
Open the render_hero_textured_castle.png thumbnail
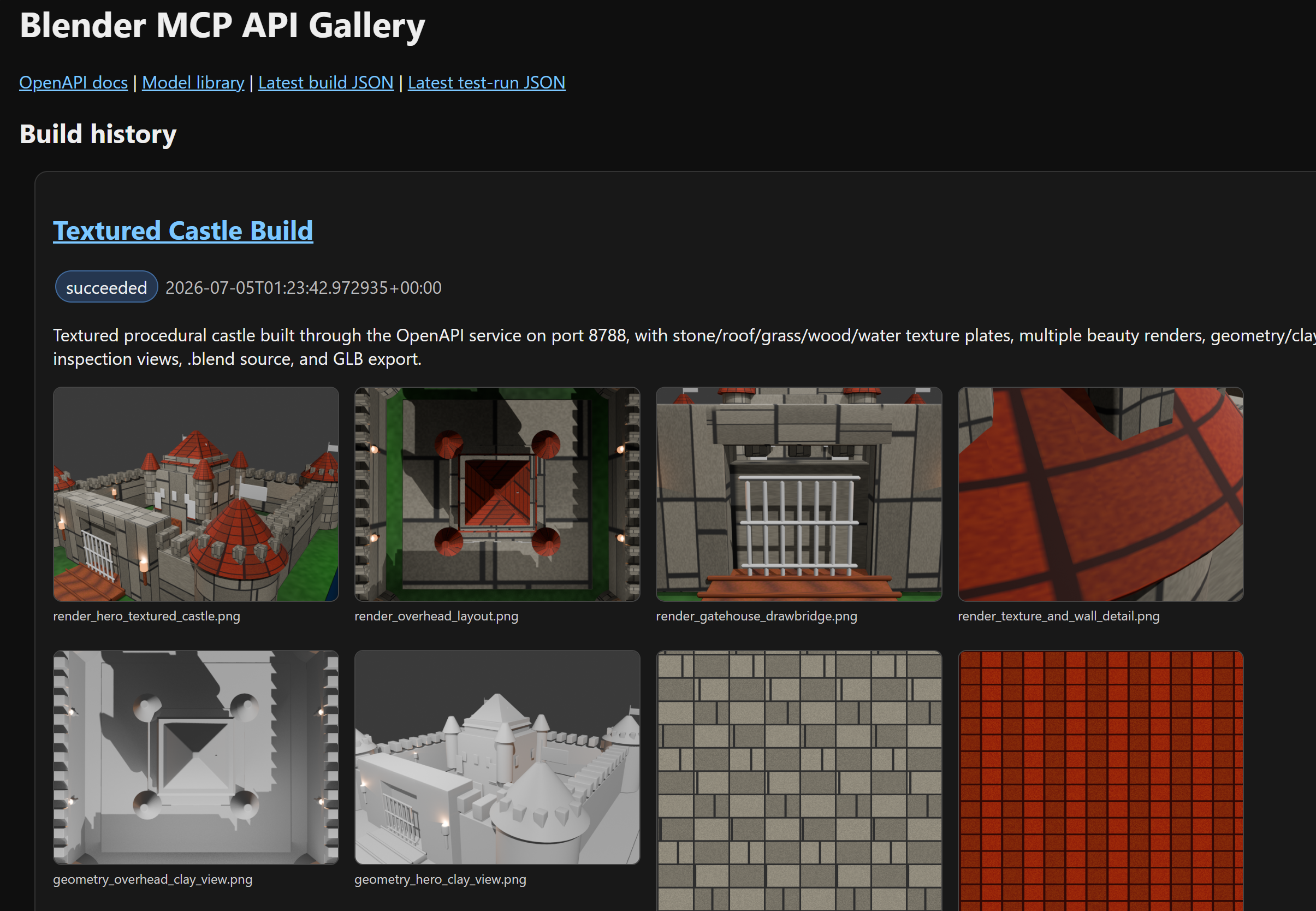click(195, 494)
